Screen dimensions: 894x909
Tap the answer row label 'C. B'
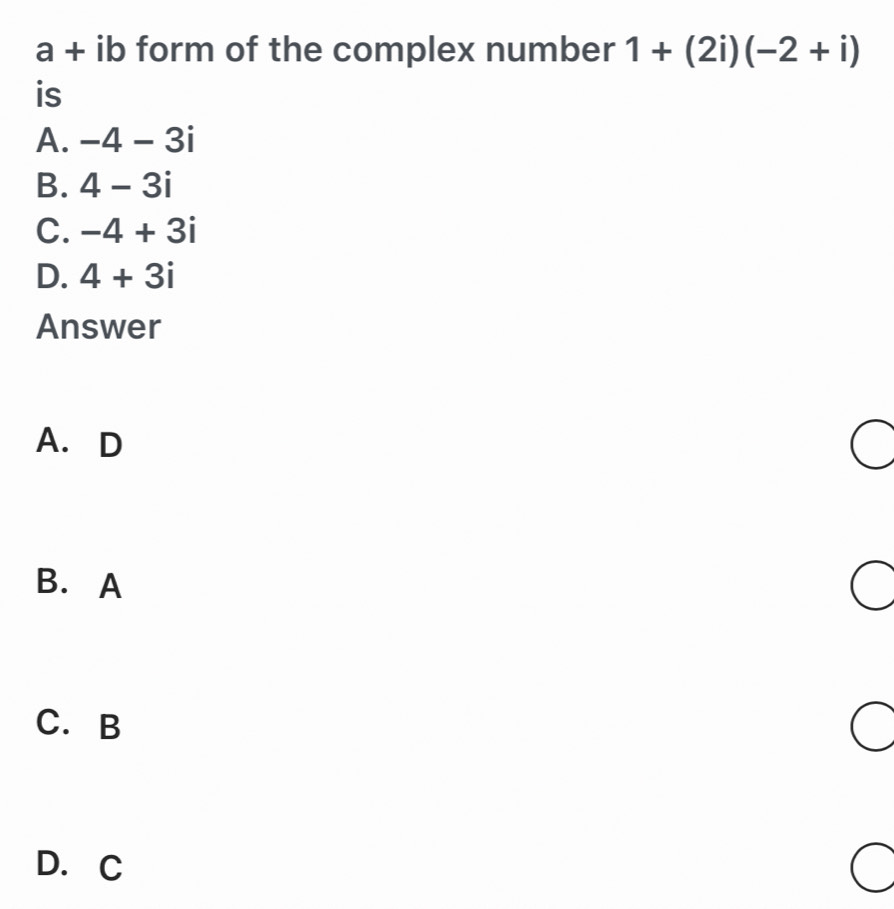[x=78, y=726]
